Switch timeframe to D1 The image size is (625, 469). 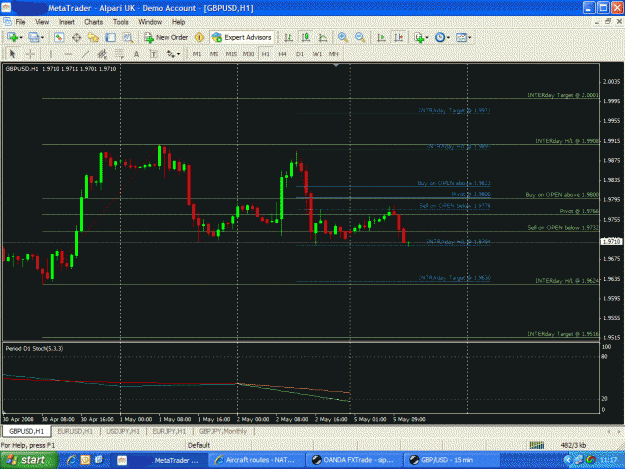click(x=299, y=54)
